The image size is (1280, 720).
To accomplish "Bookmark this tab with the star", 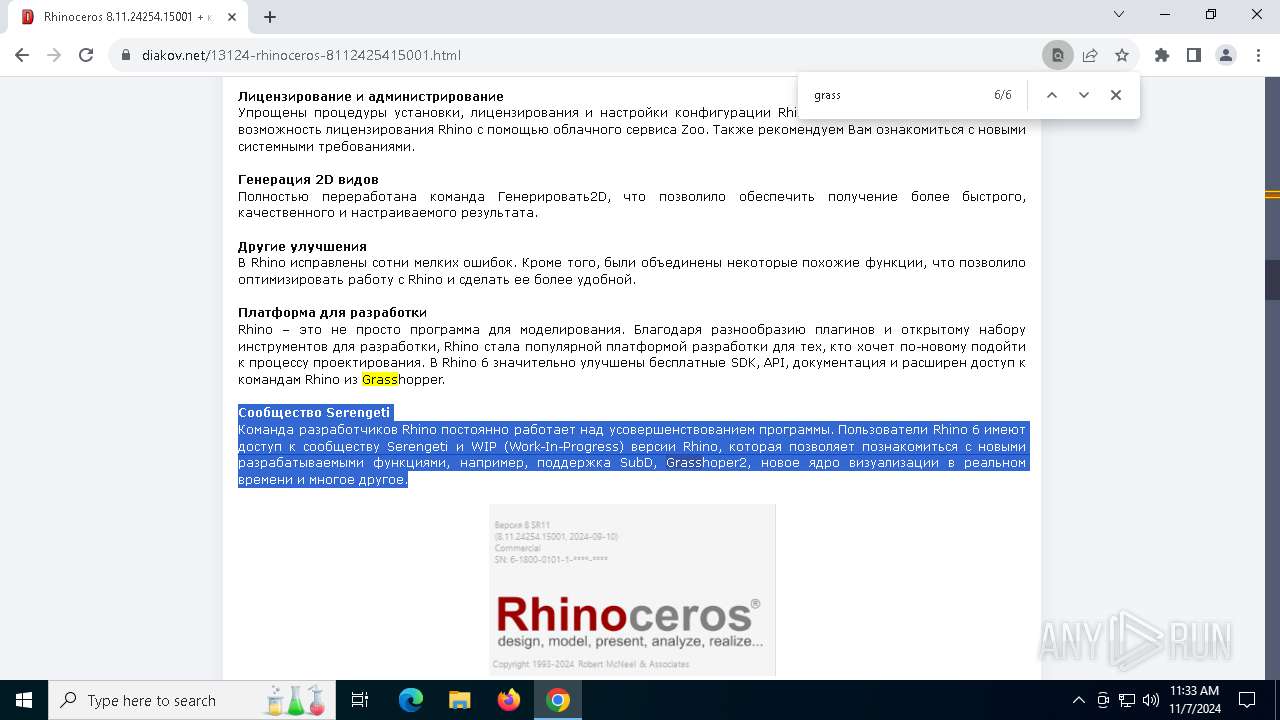I will [1122, 55].
